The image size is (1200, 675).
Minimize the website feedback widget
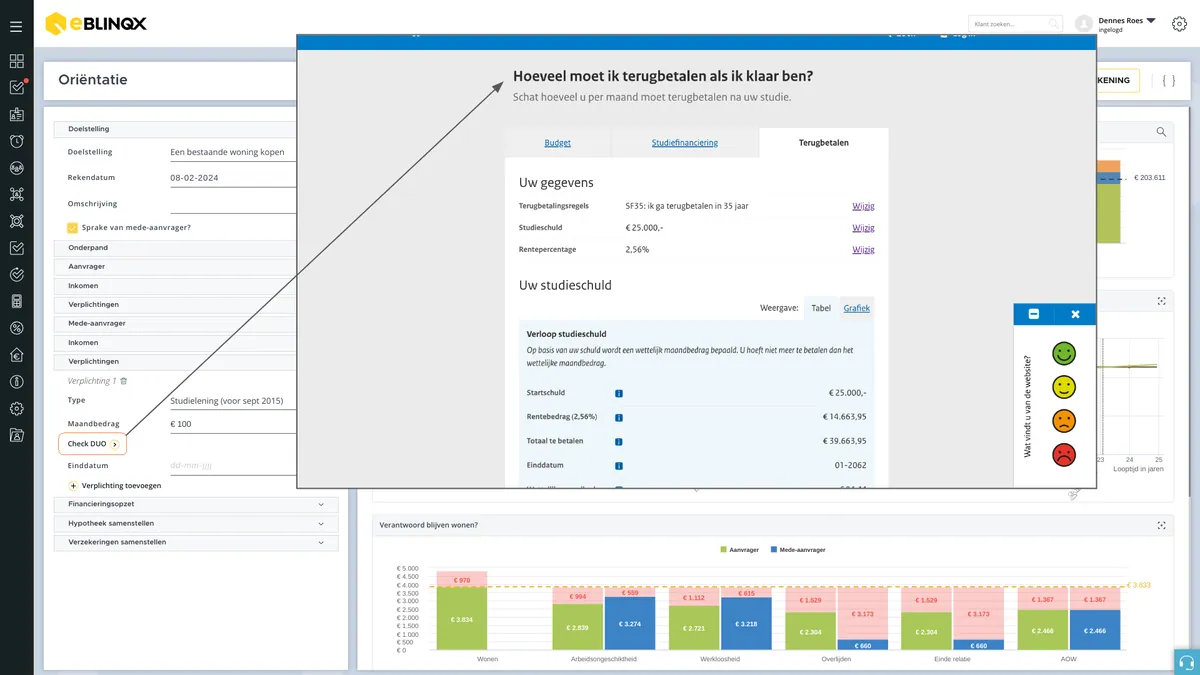coord(1034,314)
